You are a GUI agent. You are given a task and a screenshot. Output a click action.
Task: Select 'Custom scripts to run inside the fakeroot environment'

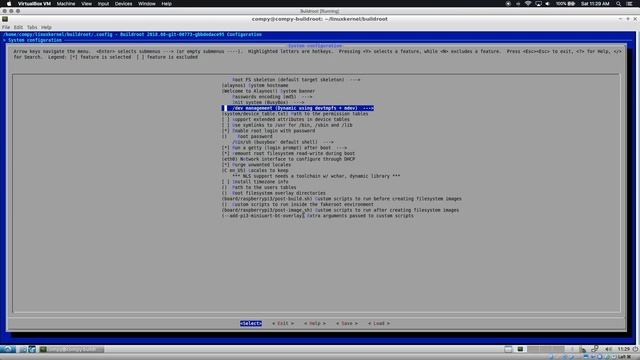point(298,204)
